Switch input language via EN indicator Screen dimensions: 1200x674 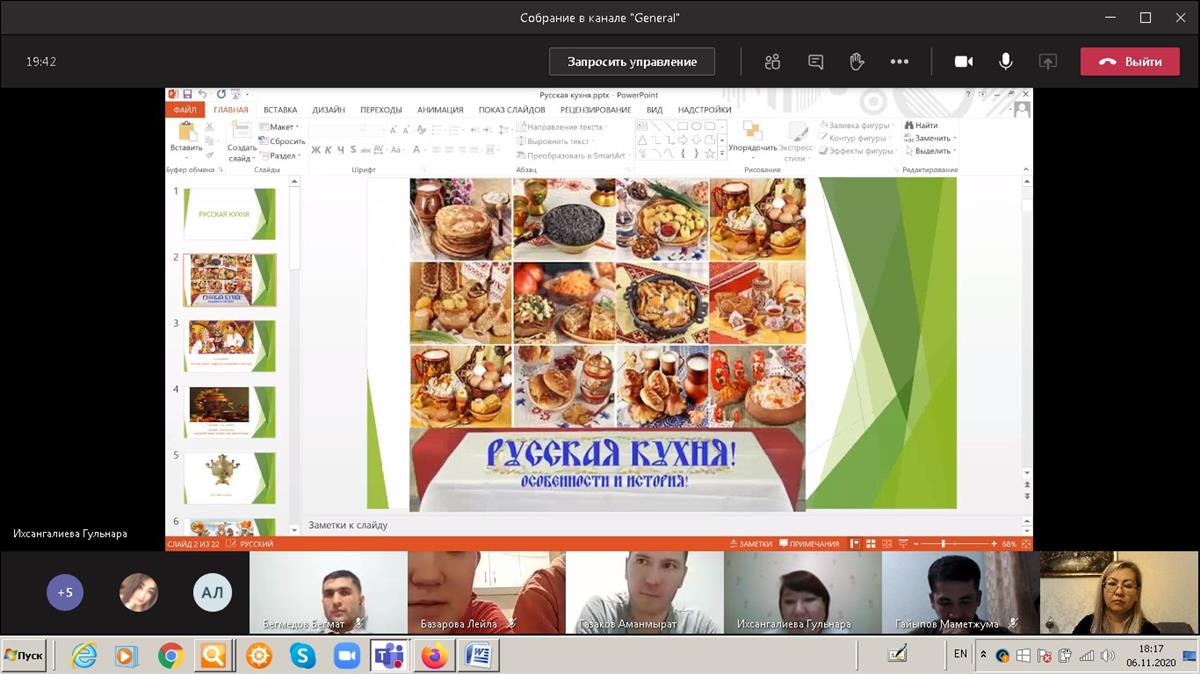coord(960,654)
